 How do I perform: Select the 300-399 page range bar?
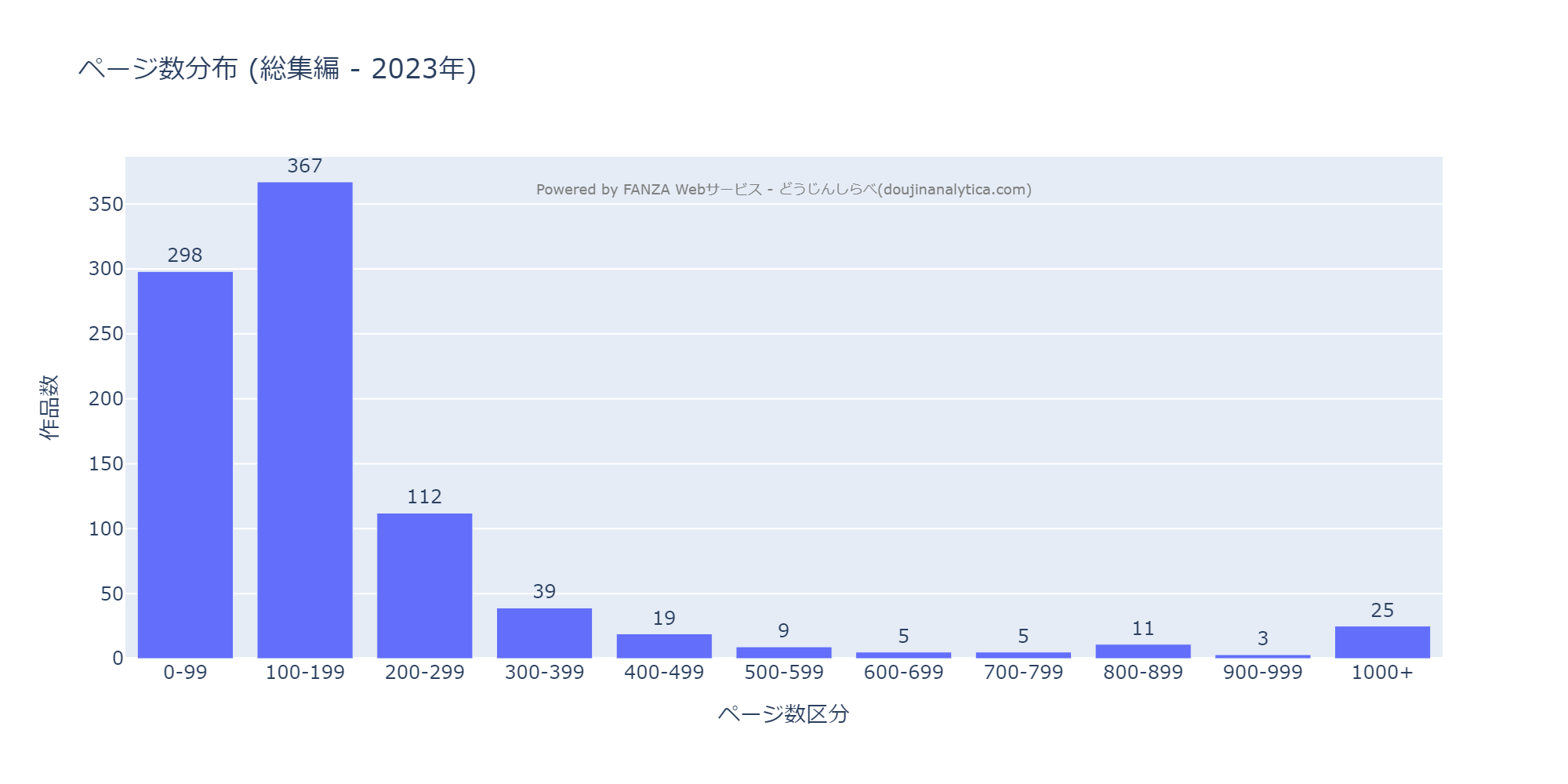click(544, 633)
